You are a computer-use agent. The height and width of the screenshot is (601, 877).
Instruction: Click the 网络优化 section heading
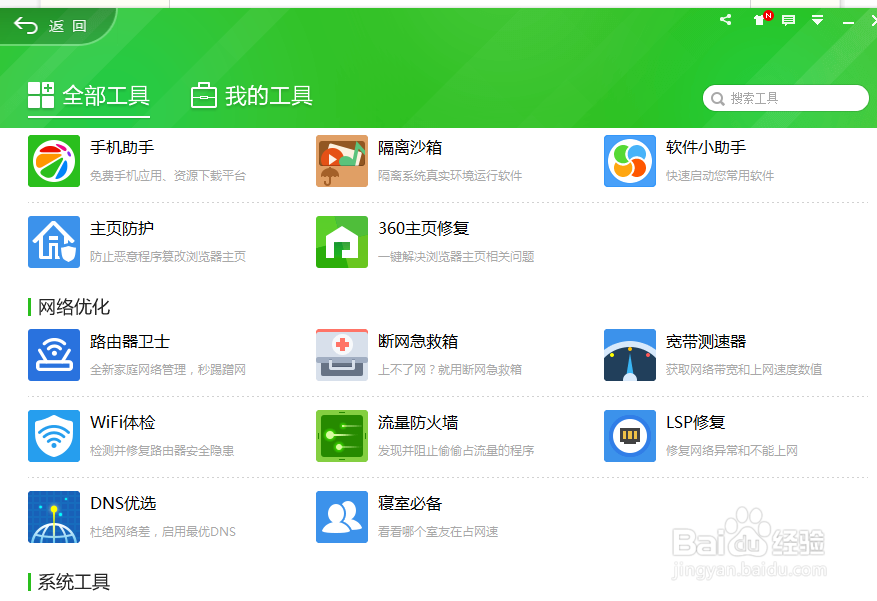(74, 307)
